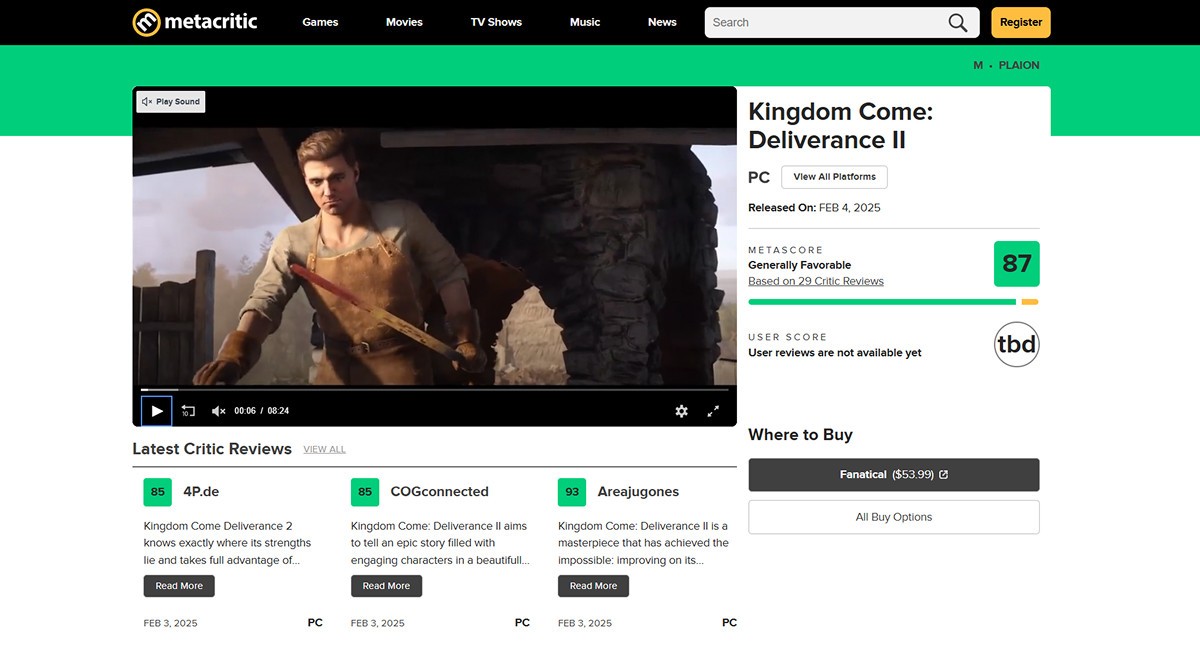The height and width of the screenshot is (665, 1200).
Task: Click the search magnifier icon
Action: (x=958, y=22)
